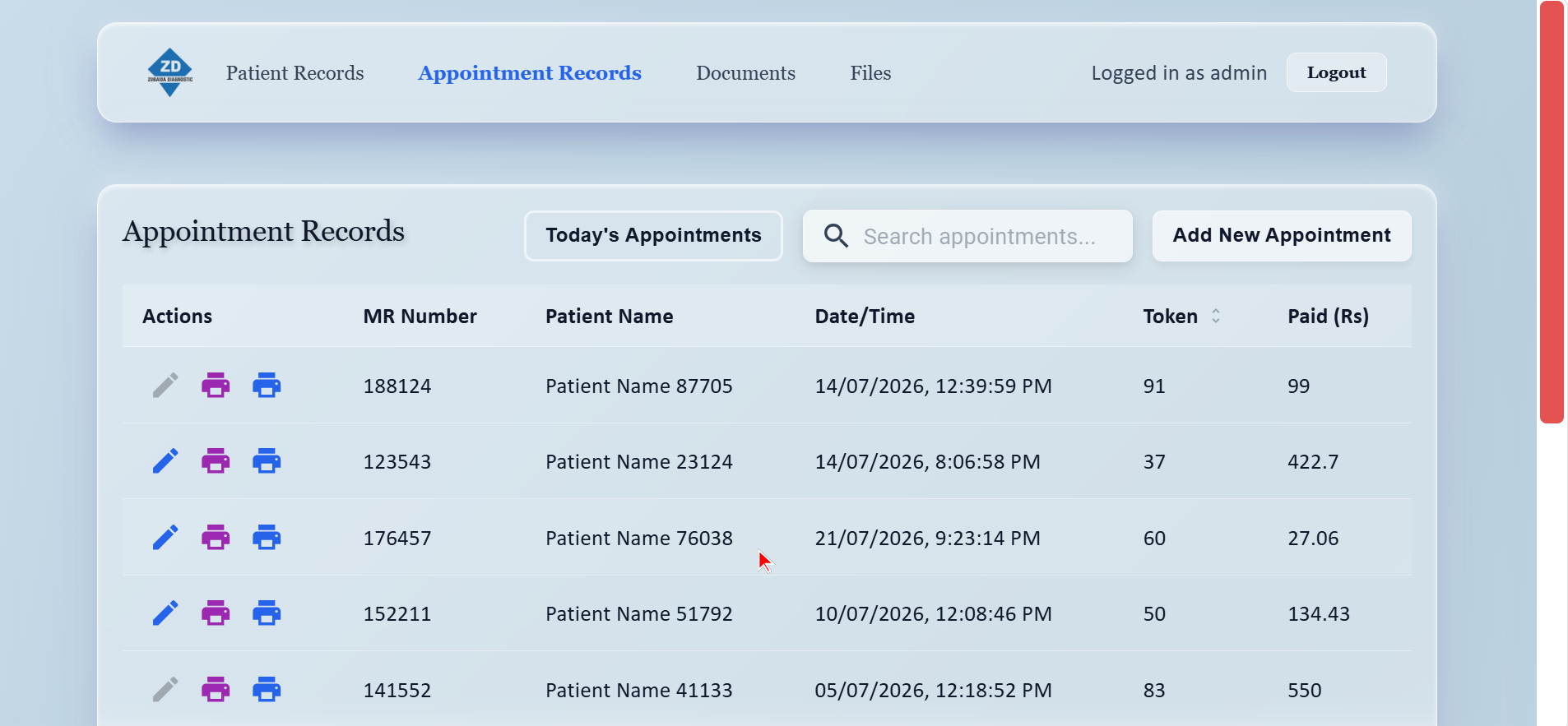Viewport: 1568px width, 726px height.
Task: Click the Logout button
Action: click(x=1336, y=72)
